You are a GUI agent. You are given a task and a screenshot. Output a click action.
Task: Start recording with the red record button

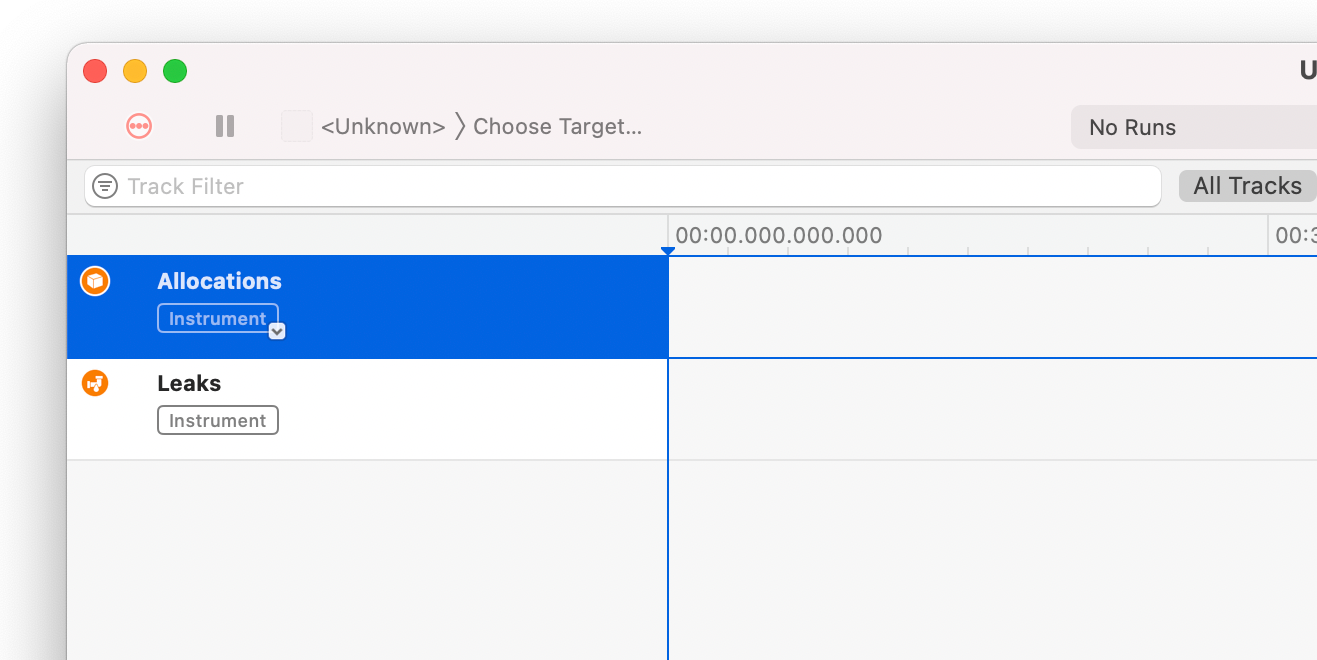139,126
